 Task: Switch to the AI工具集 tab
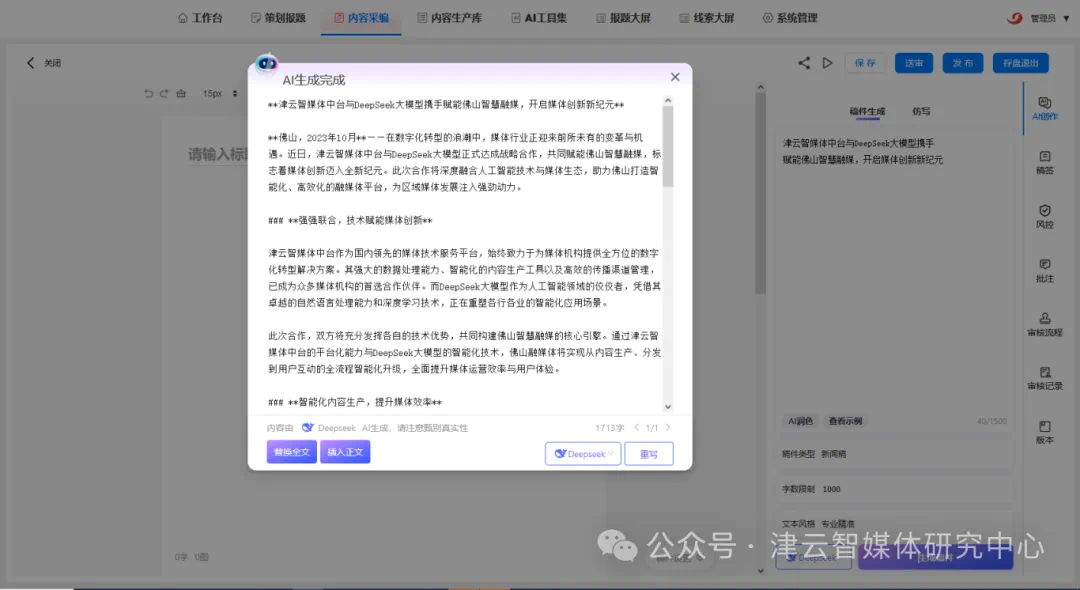tap(539, 18)
